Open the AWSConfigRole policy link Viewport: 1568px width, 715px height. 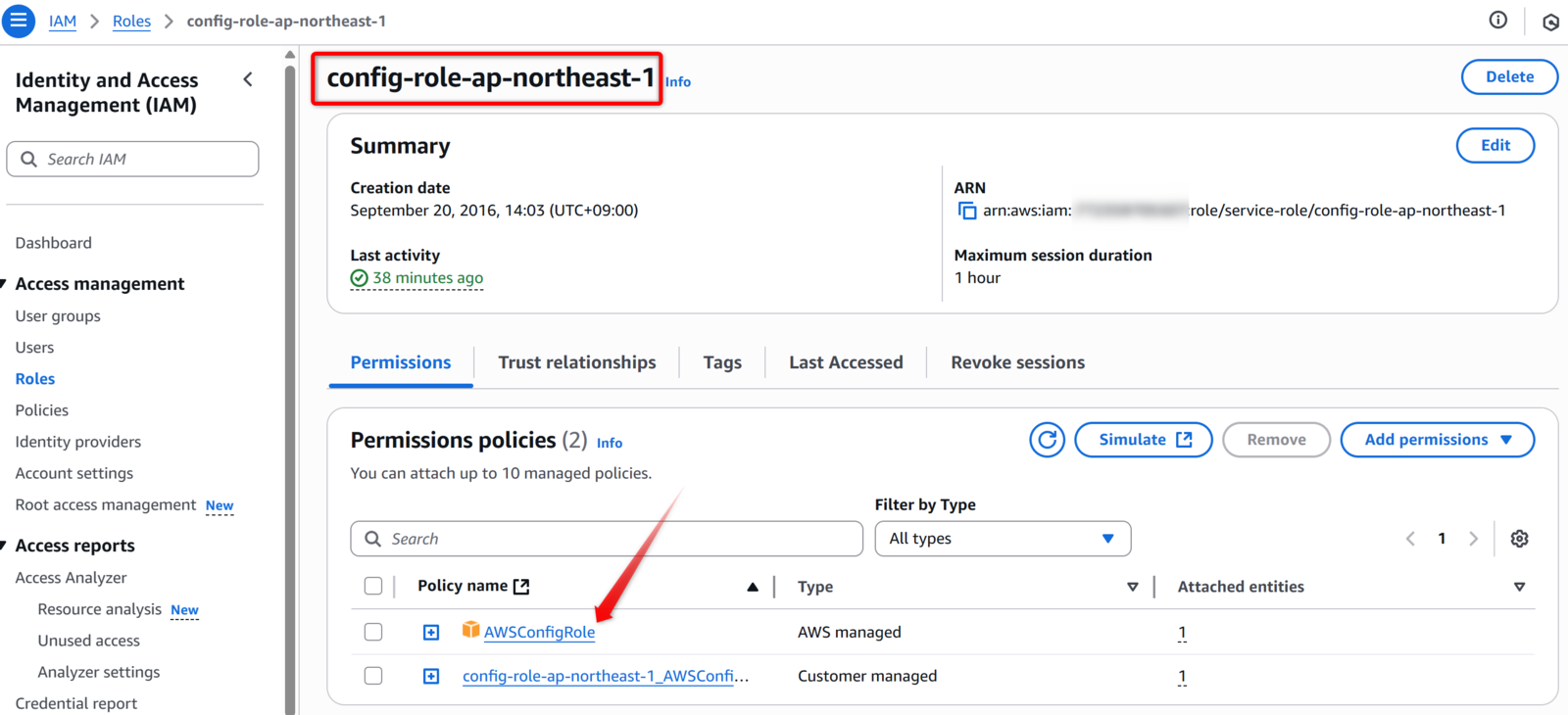(x=539, y=633)
